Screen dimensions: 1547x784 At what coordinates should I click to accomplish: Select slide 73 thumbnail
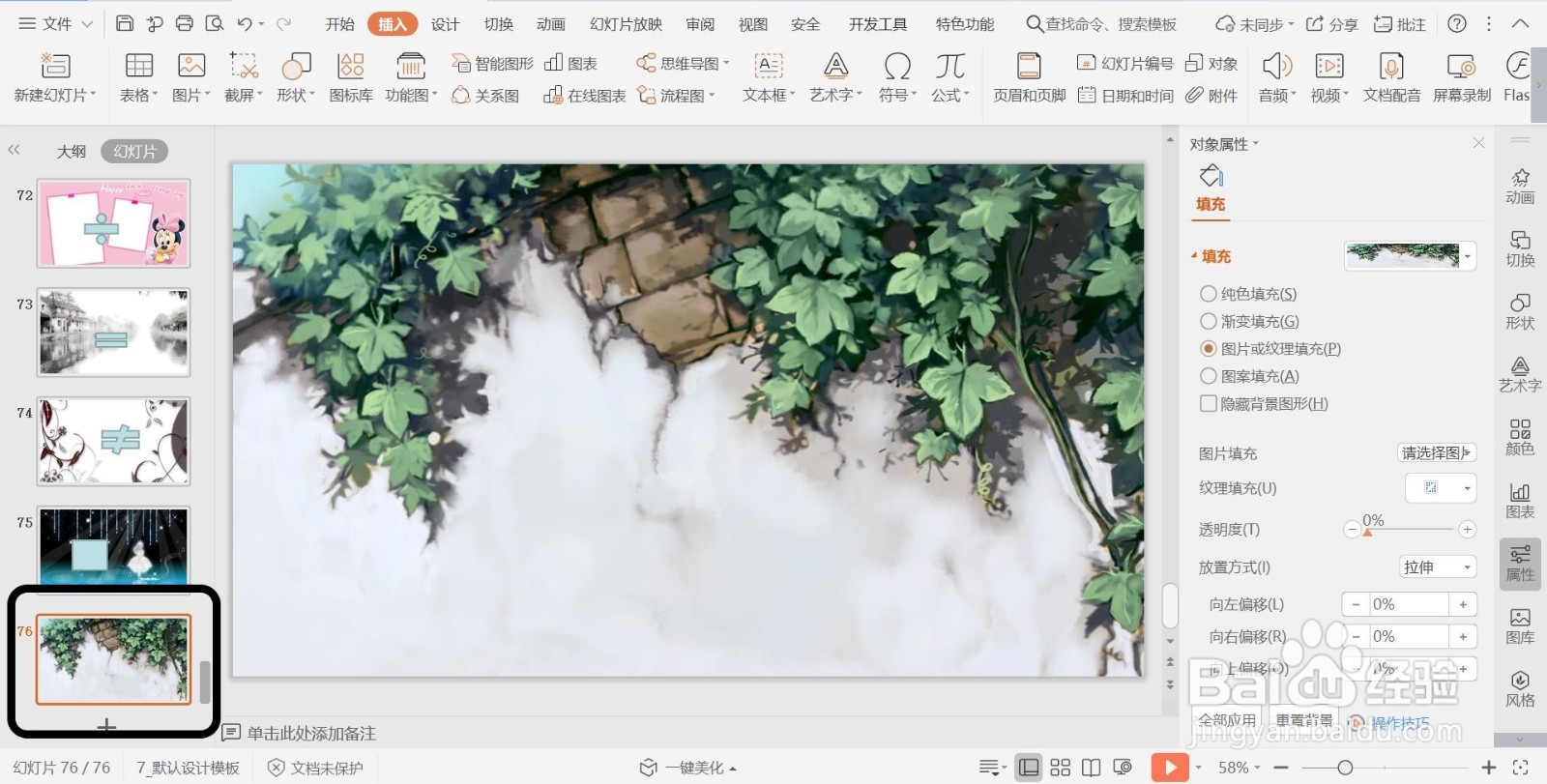114,332
